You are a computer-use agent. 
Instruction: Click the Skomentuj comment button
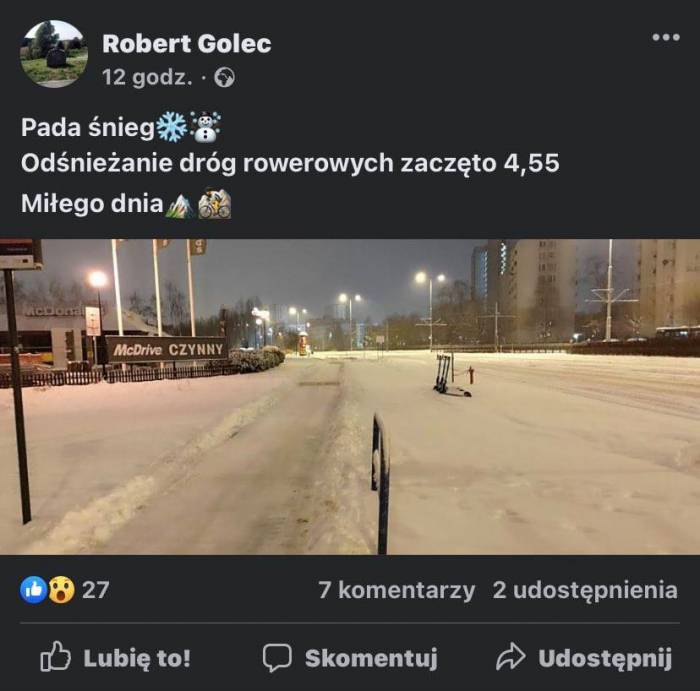tap(350, 657)
